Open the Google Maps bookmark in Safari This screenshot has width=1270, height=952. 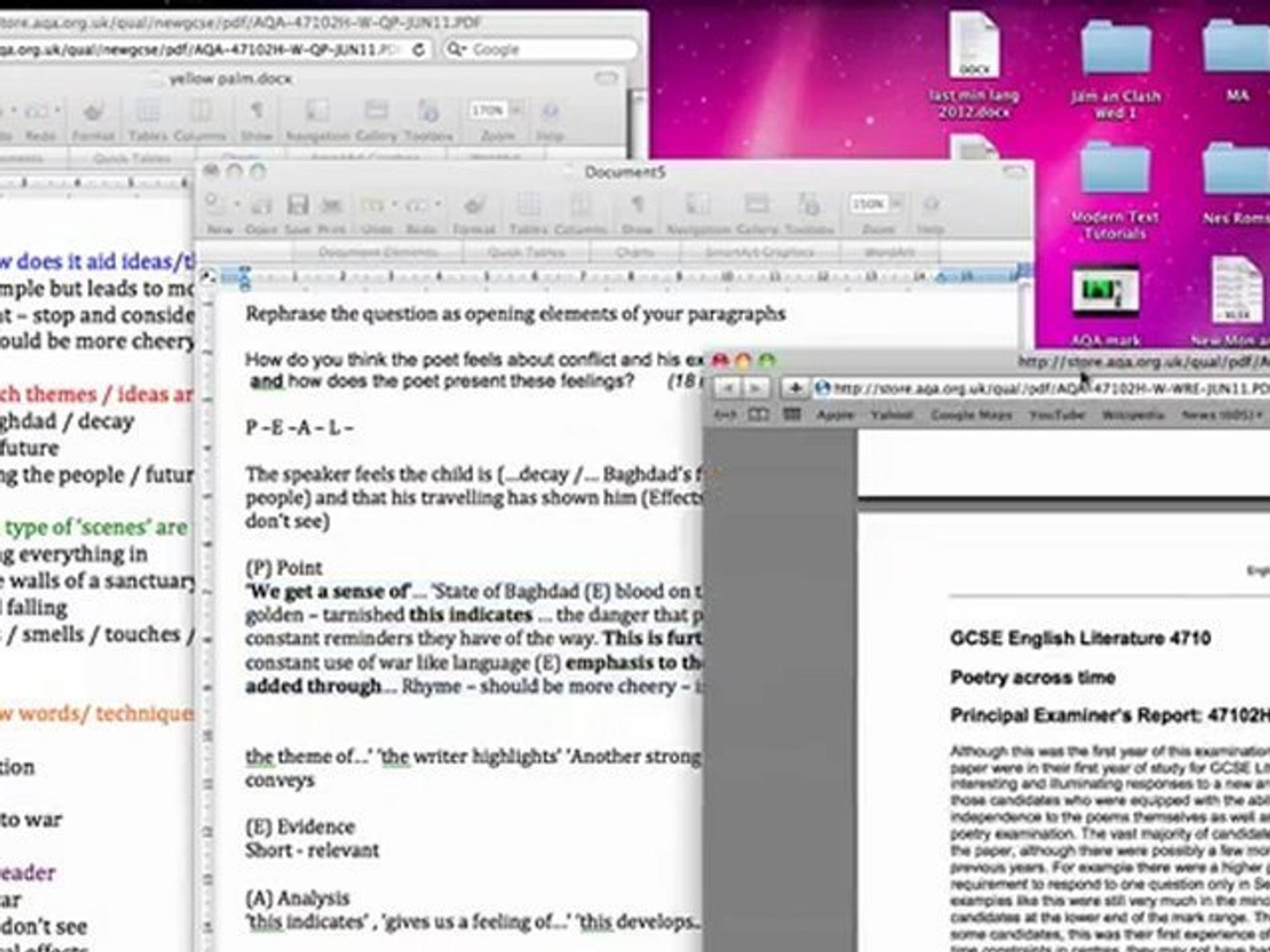[971, 414]
